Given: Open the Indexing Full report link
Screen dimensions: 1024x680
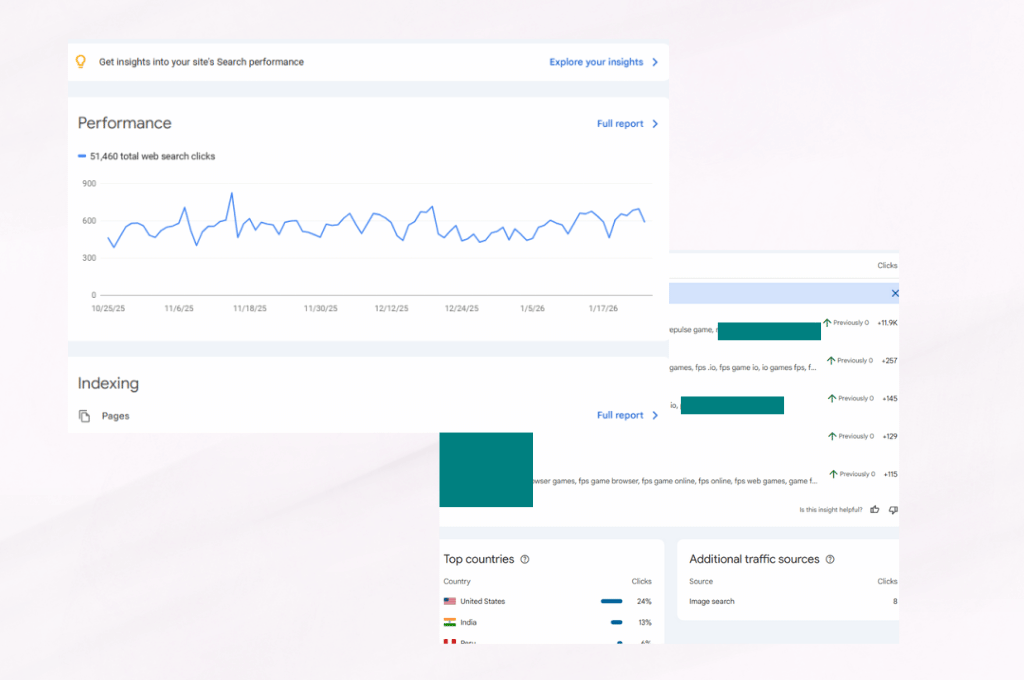Looking at the screenshot, I should click(x=620, y=415).
